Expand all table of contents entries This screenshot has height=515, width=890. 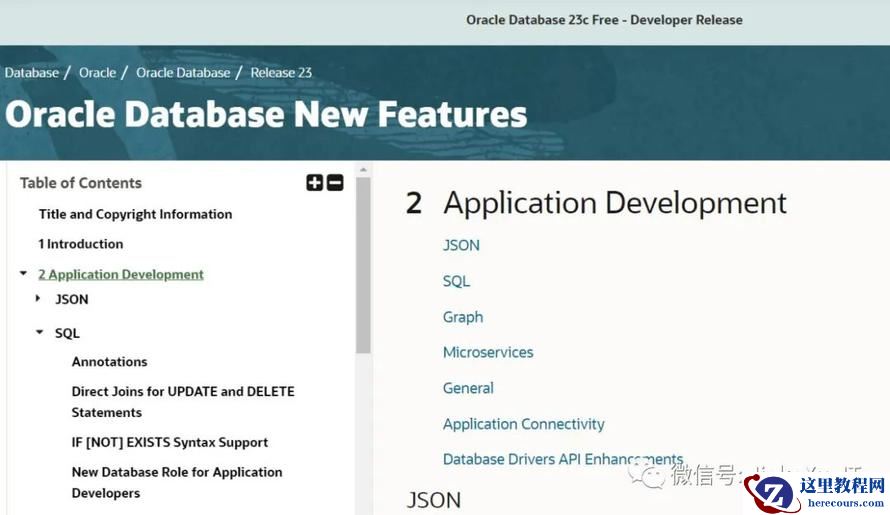click(314, 183)
